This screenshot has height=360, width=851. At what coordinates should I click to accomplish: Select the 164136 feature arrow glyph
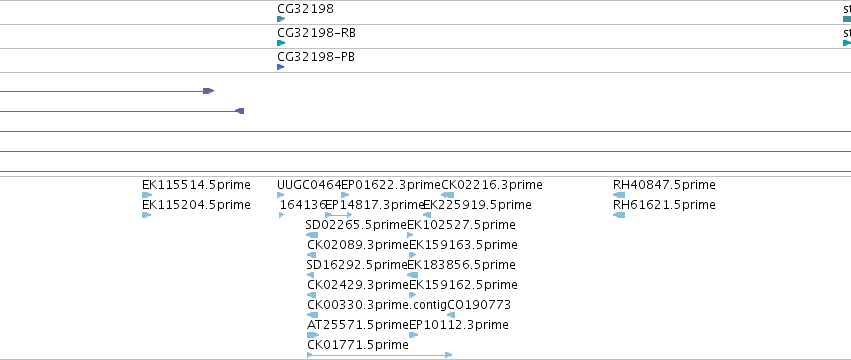click(x=282, y=215)
